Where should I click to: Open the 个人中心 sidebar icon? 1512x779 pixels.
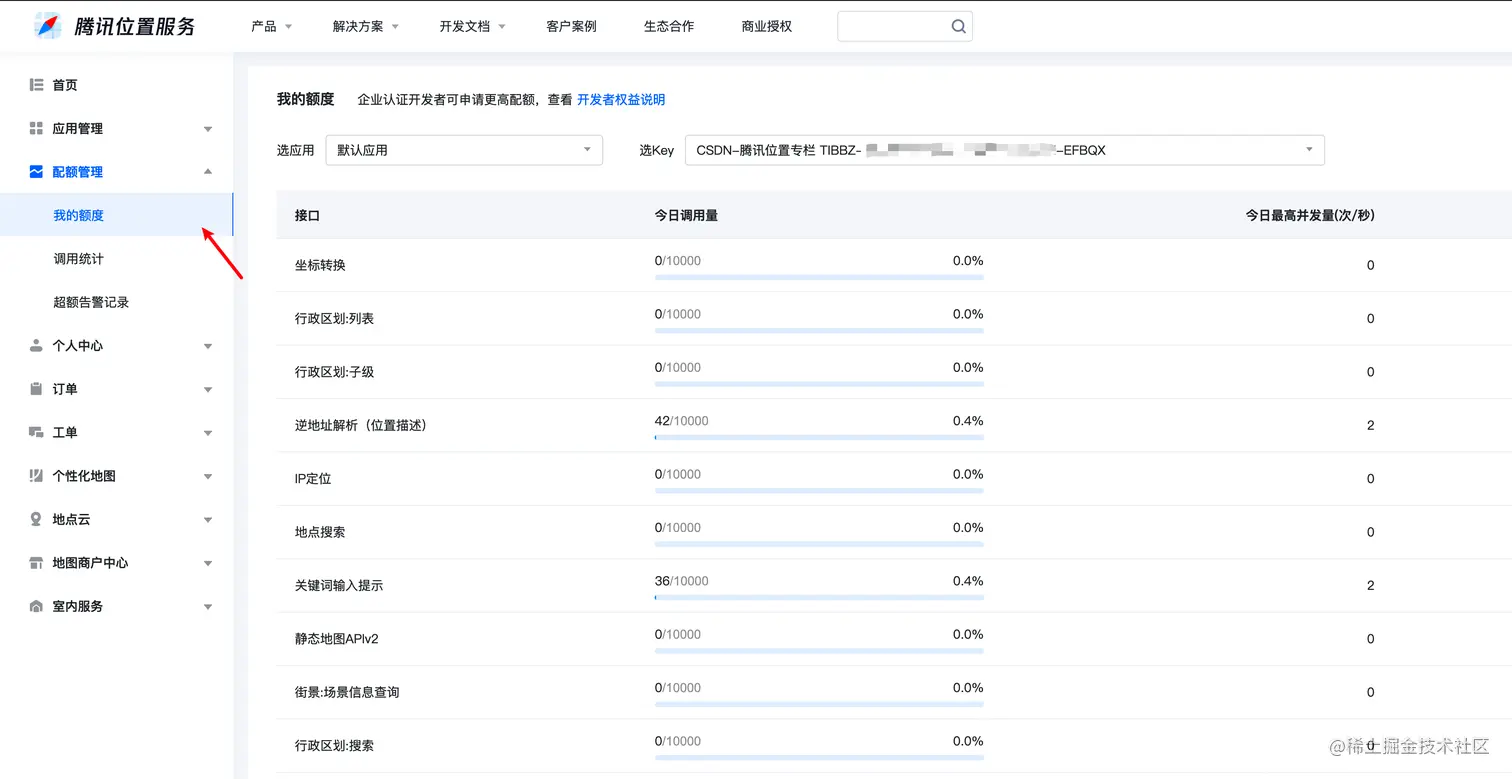point(37,345)
